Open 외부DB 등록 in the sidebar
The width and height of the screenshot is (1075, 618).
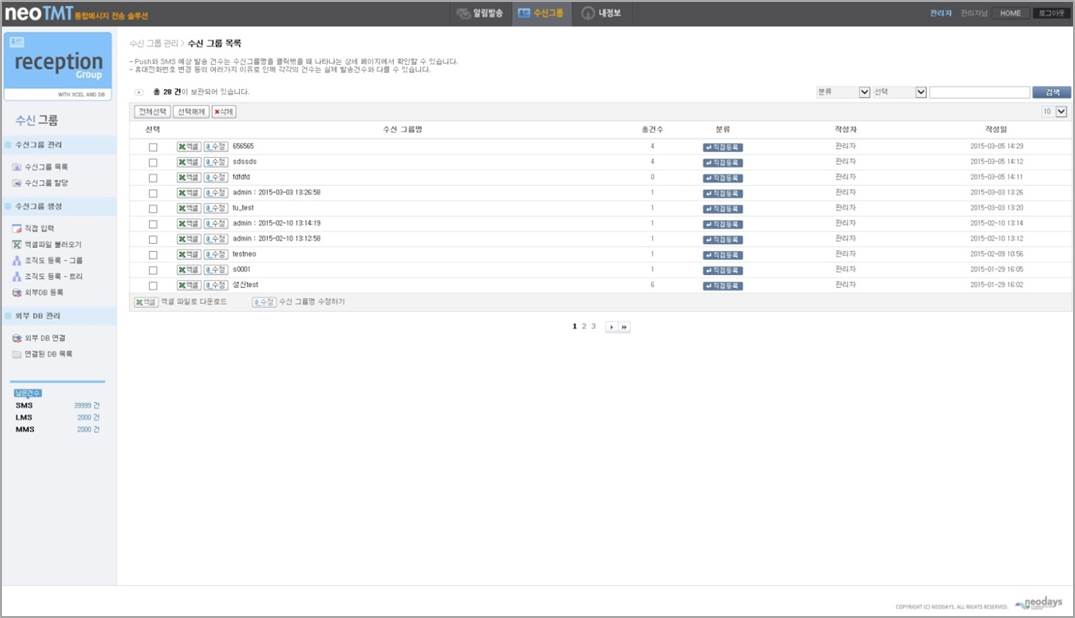click(38, 293)
